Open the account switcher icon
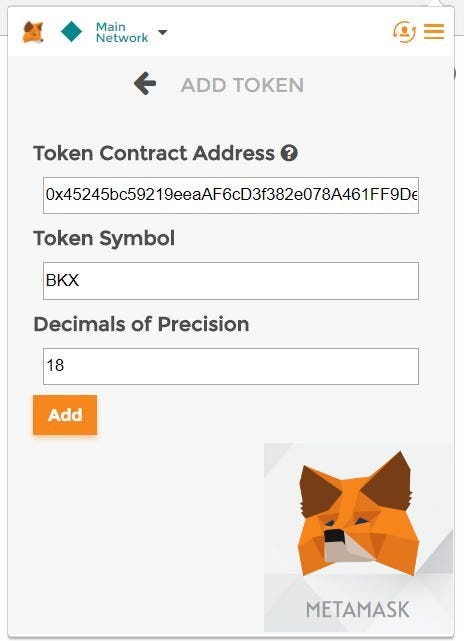 tap(404, 32)
